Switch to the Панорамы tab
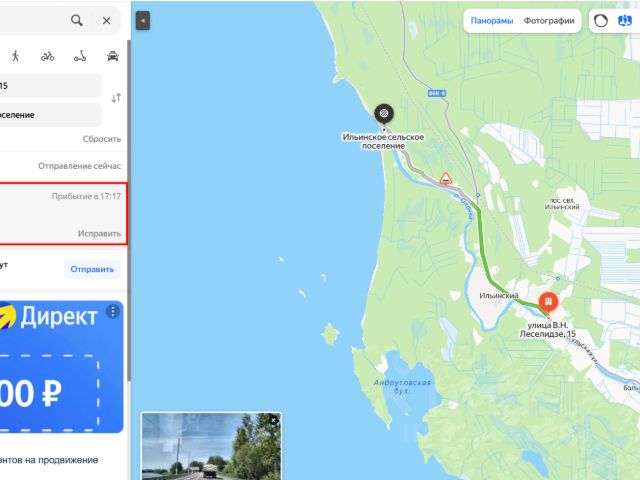 (x=492, y=21)
